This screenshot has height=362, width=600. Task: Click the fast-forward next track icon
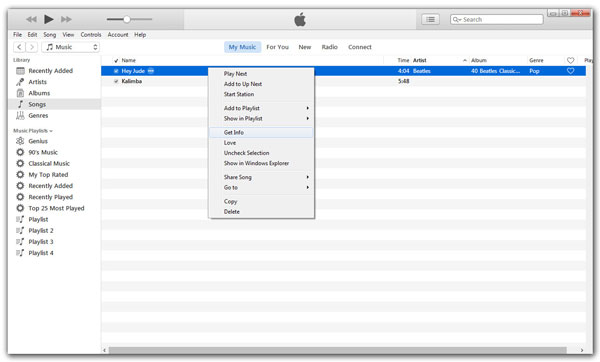[x=66, y=19]
